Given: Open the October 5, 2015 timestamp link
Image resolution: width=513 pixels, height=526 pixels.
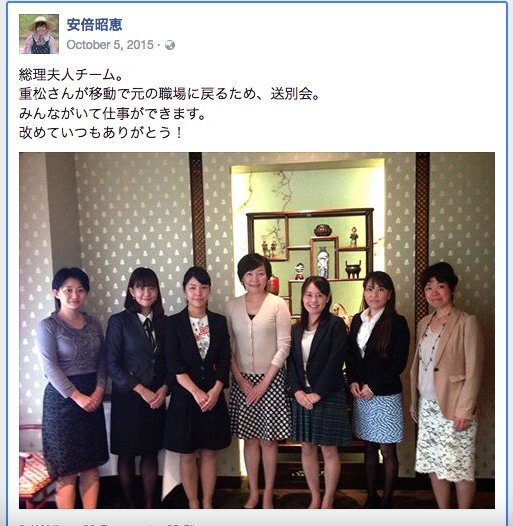Looking at the screenshot, I should 110,45.
